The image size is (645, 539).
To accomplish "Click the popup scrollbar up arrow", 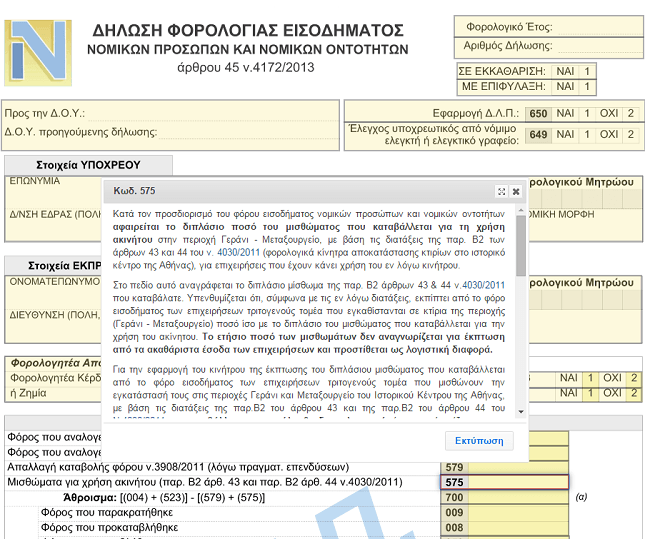I will tap(521, 211).
